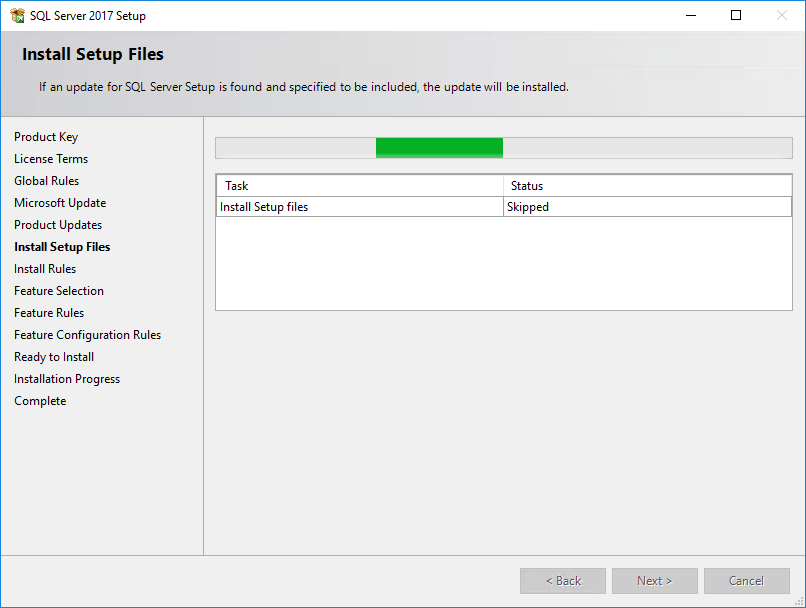Select Ready to Install step

point(54,357)
